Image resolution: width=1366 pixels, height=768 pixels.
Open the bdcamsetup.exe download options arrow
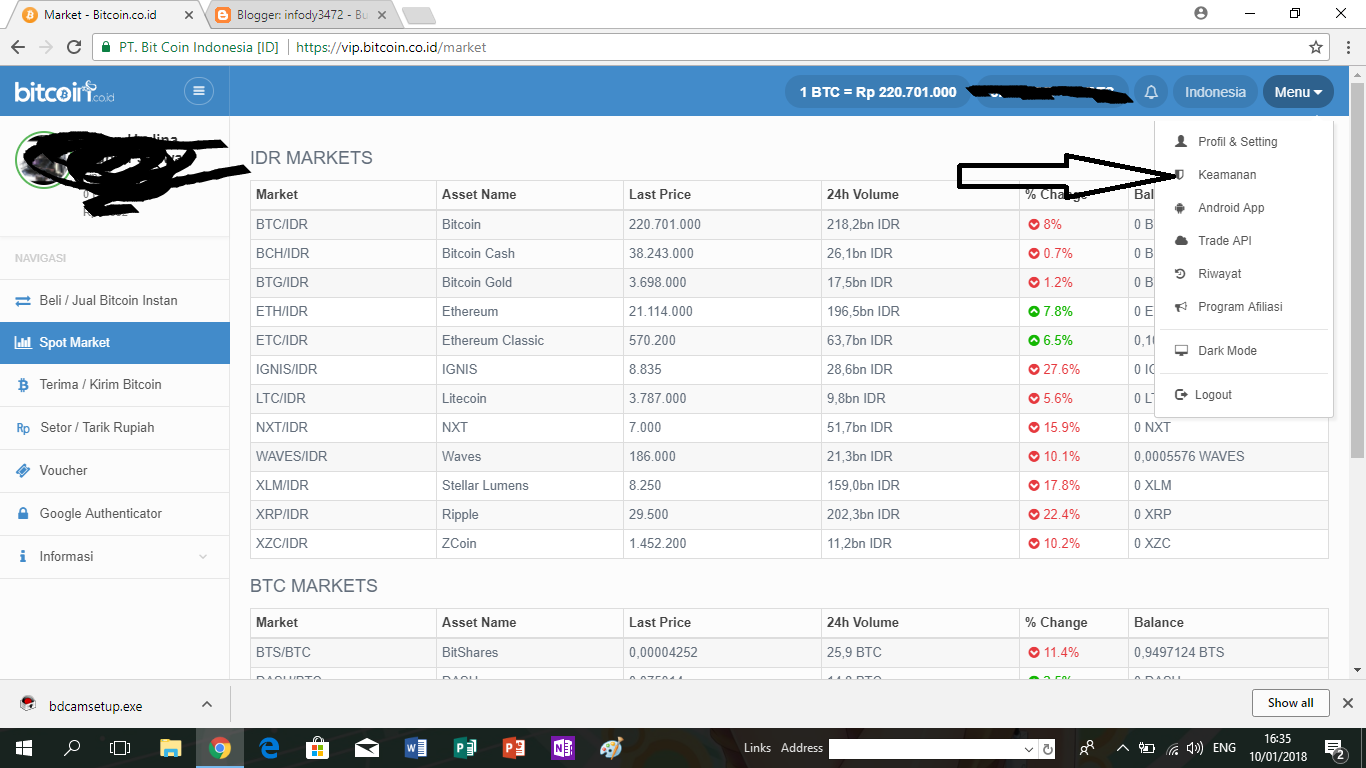(x=207, y=704)
